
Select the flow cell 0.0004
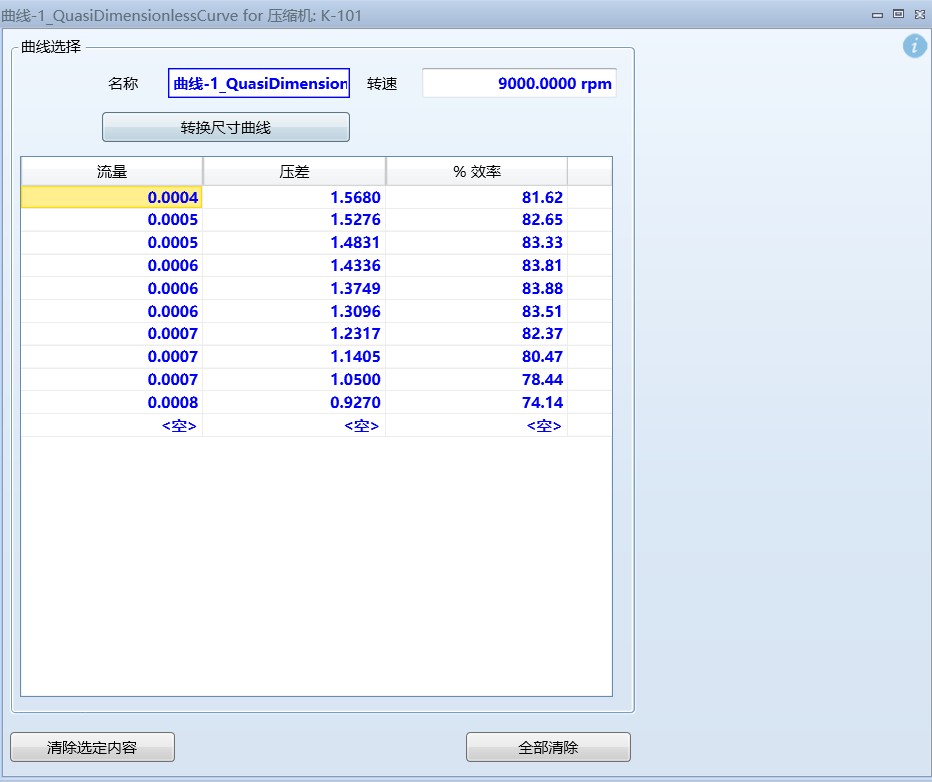pyautogui.click(x=112, y=197)
